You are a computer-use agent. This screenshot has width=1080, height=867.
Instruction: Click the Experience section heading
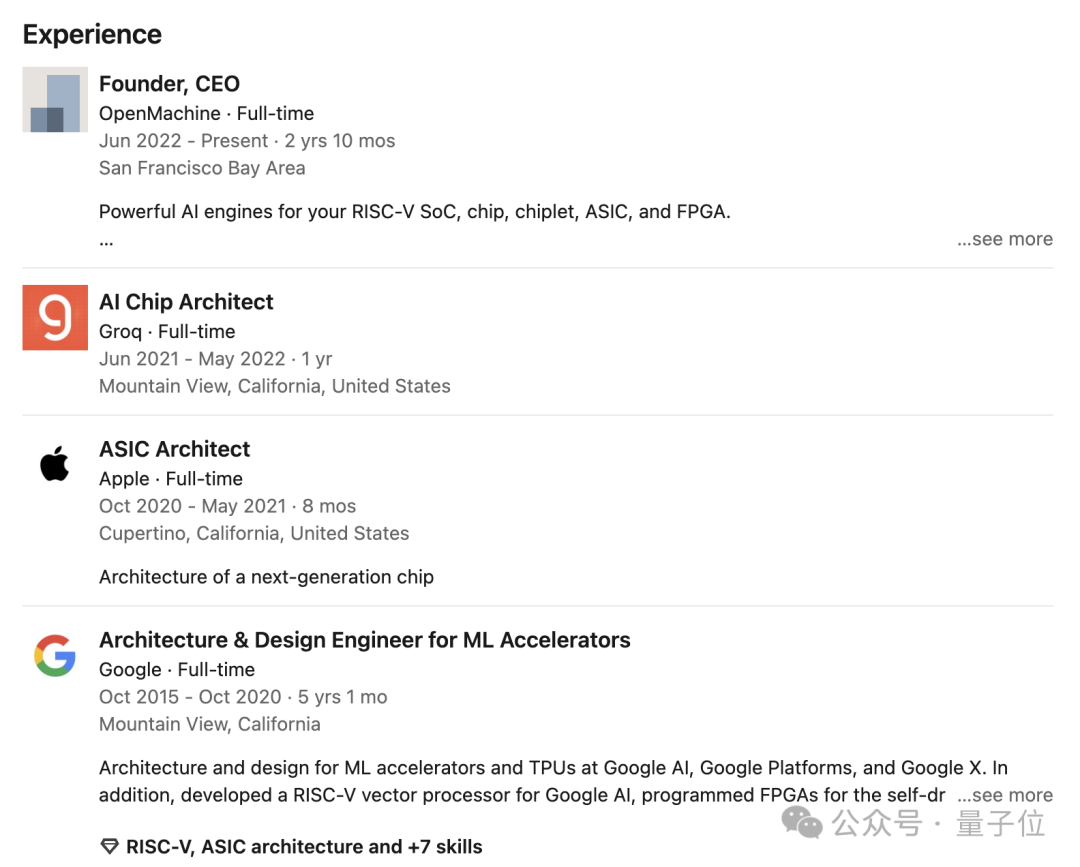[x=92, y=34]
